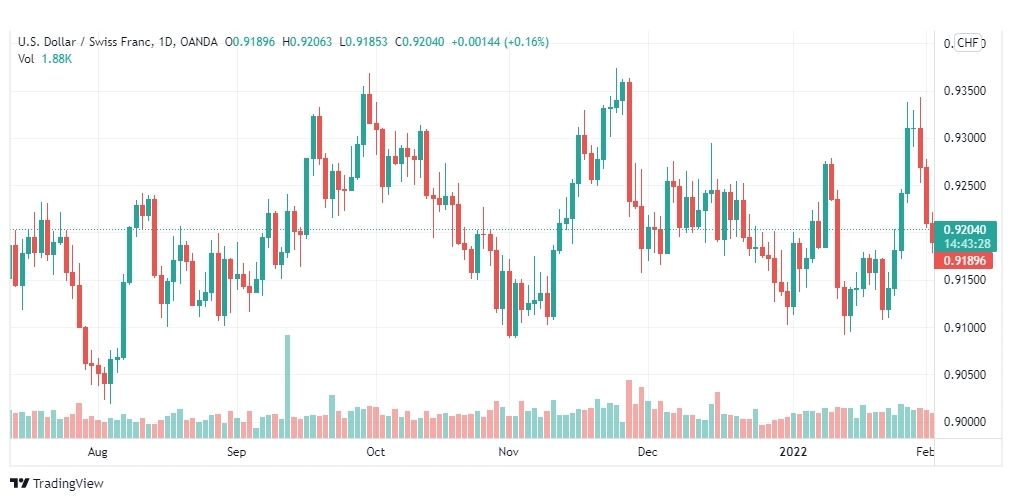This screenshot has width=1012, height=501.
Task: Click the +0.00144 (+0.16%) change value
Action: coord(500,42)
